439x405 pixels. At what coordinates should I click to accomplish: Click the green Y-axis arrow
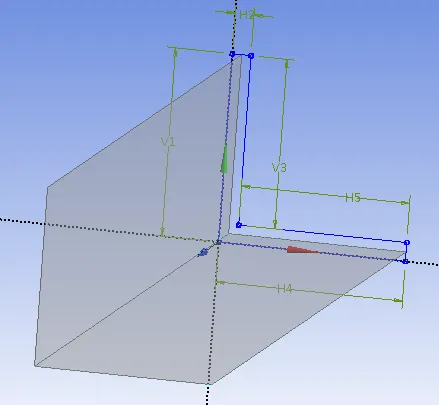point(224,159)
